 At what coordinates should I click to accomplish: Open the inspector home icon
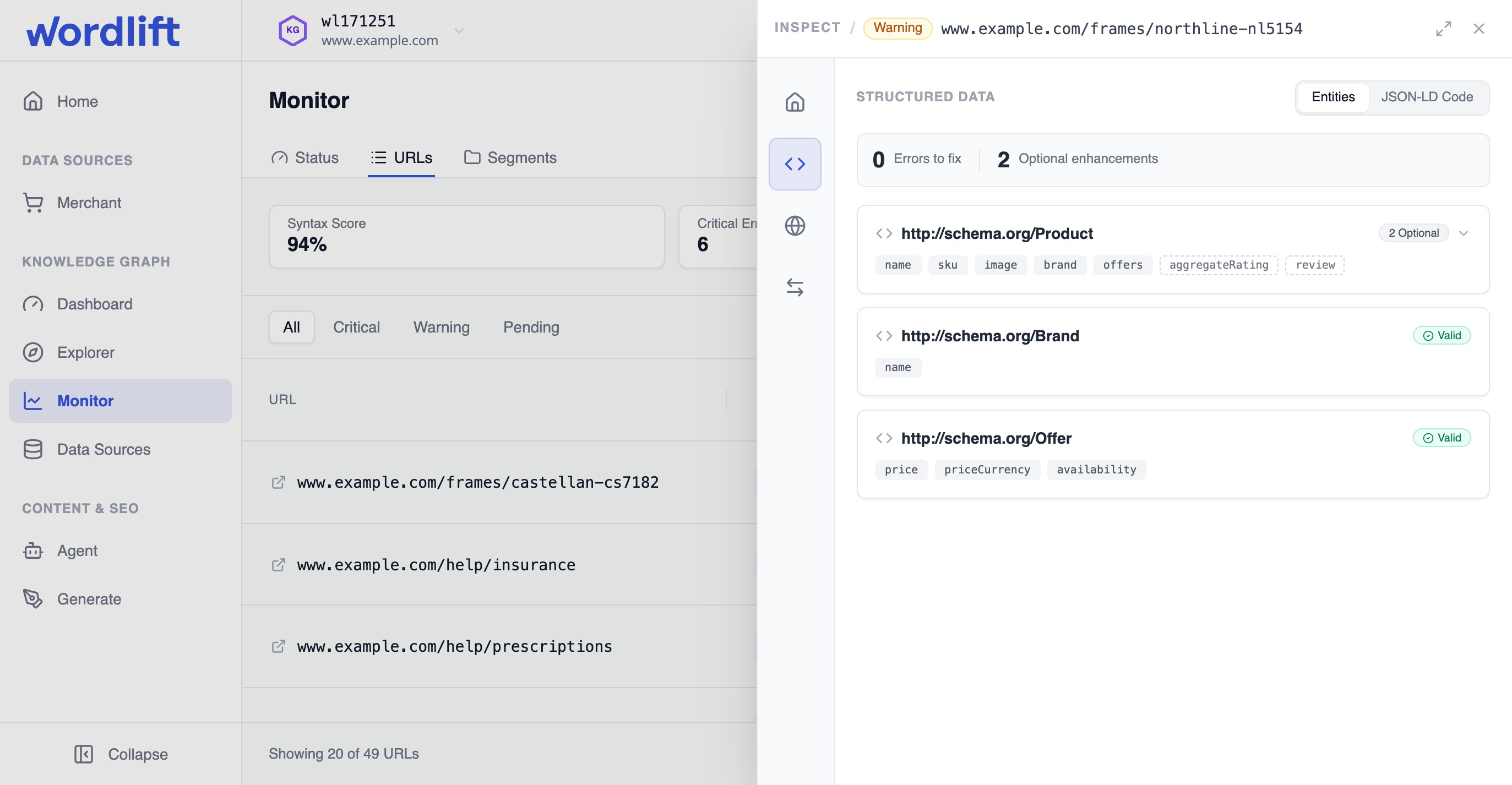coord(795,102)
